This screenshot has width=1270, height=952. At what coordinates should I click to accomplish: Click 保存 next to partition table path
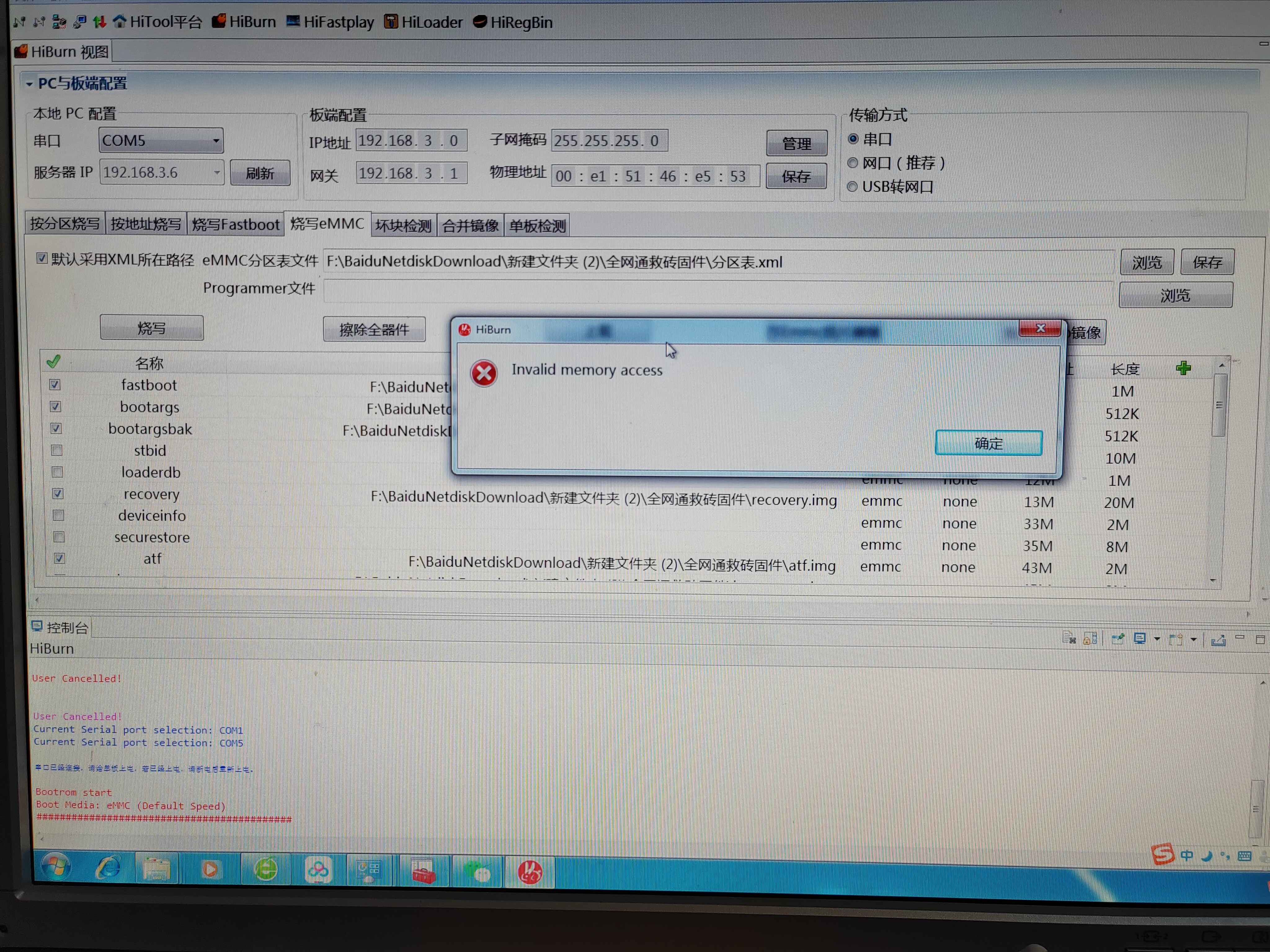point(1207,263)
